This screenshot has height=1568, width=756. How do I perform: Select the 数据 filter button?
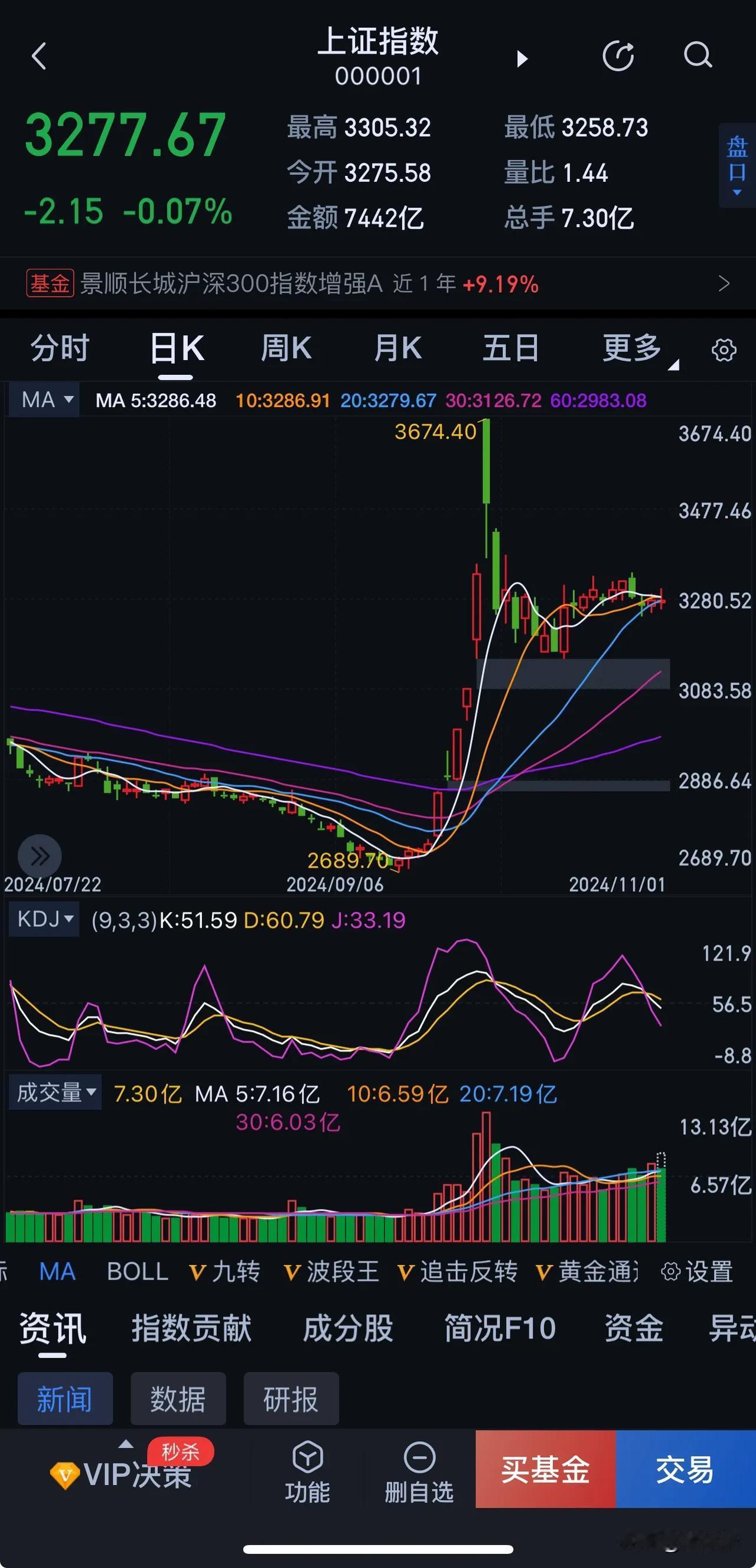pyautogui.click(x=178, y=1399)
